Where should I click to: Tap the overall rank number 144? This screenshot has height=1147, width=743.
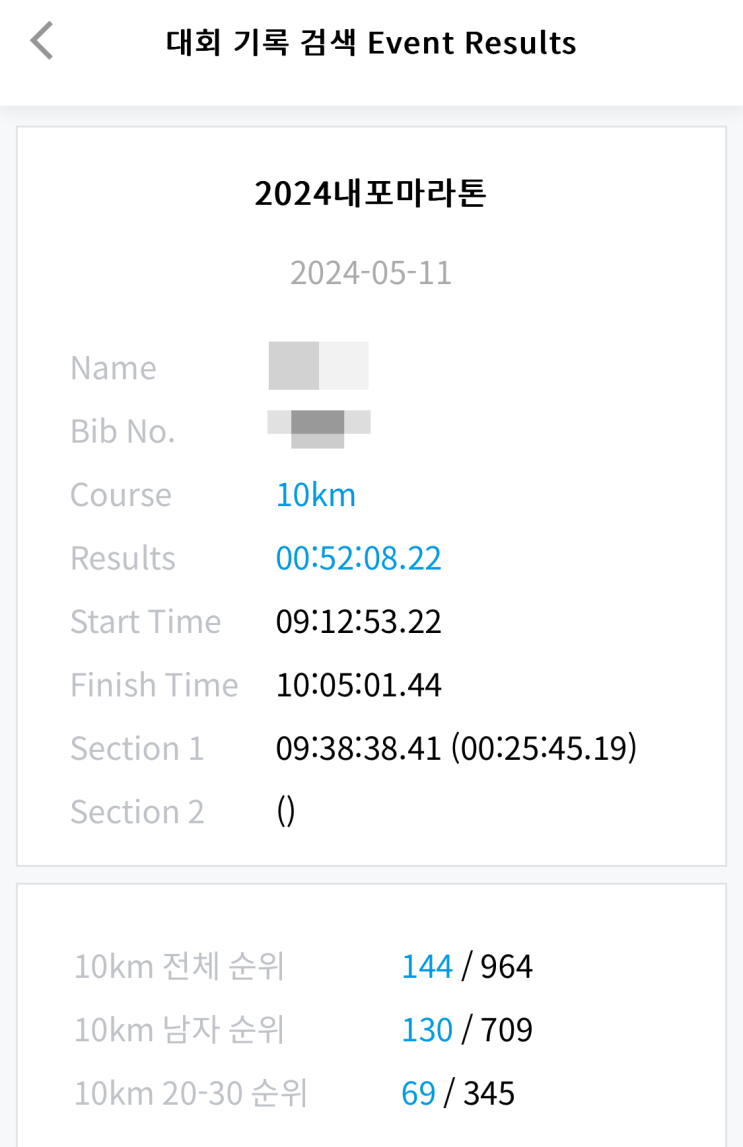point(427,967)
